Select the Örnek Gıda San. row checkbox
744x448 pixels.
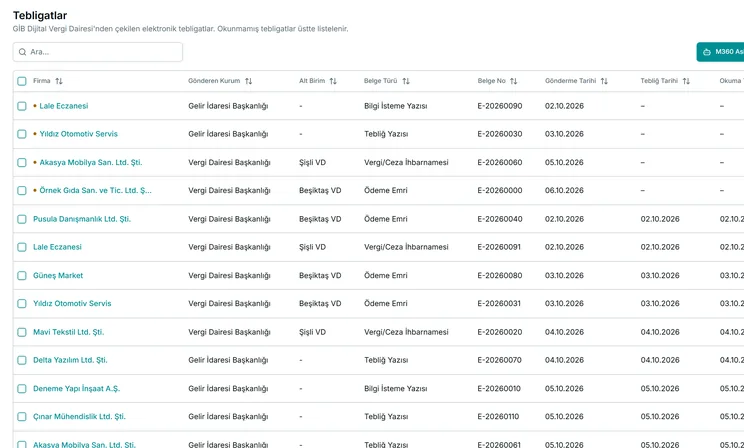pyautogui.click(x=22, y=190)
